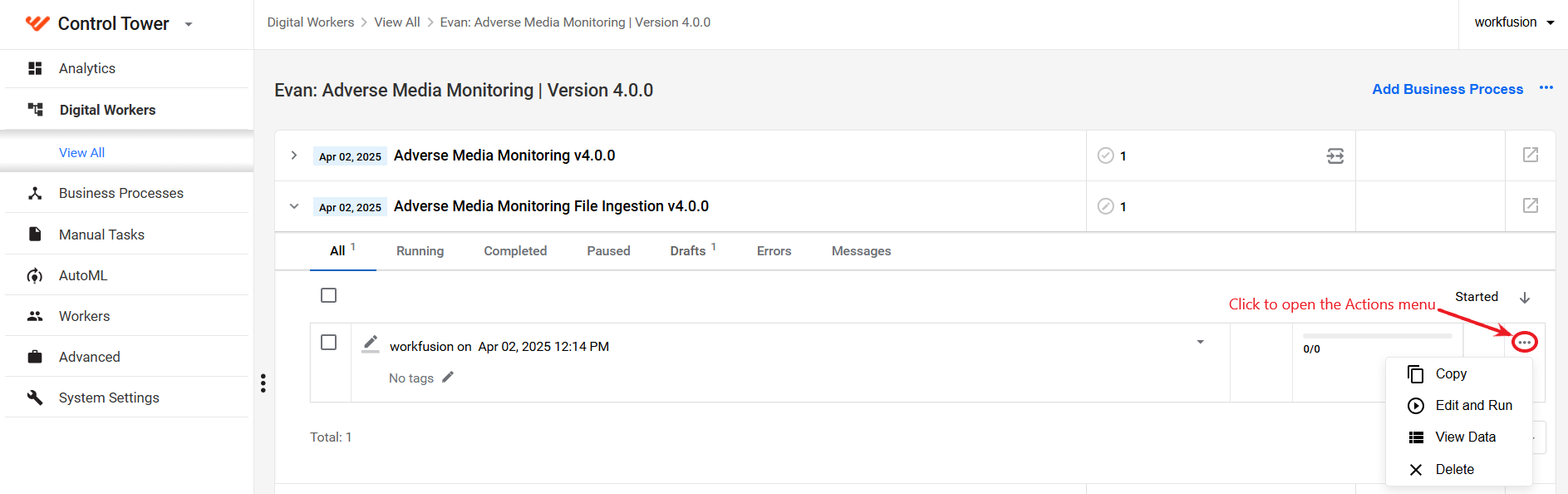Click the Advanced briefcase icon
1568x494 pixels.
(x=35, y=357)
